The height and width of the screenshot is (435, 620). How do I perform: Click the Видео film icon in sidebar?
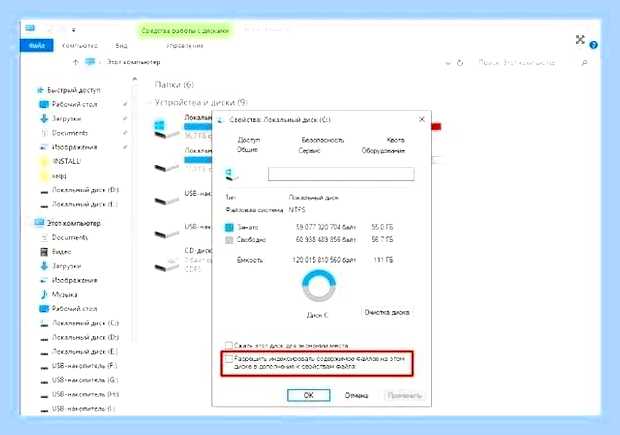[44, 252]
